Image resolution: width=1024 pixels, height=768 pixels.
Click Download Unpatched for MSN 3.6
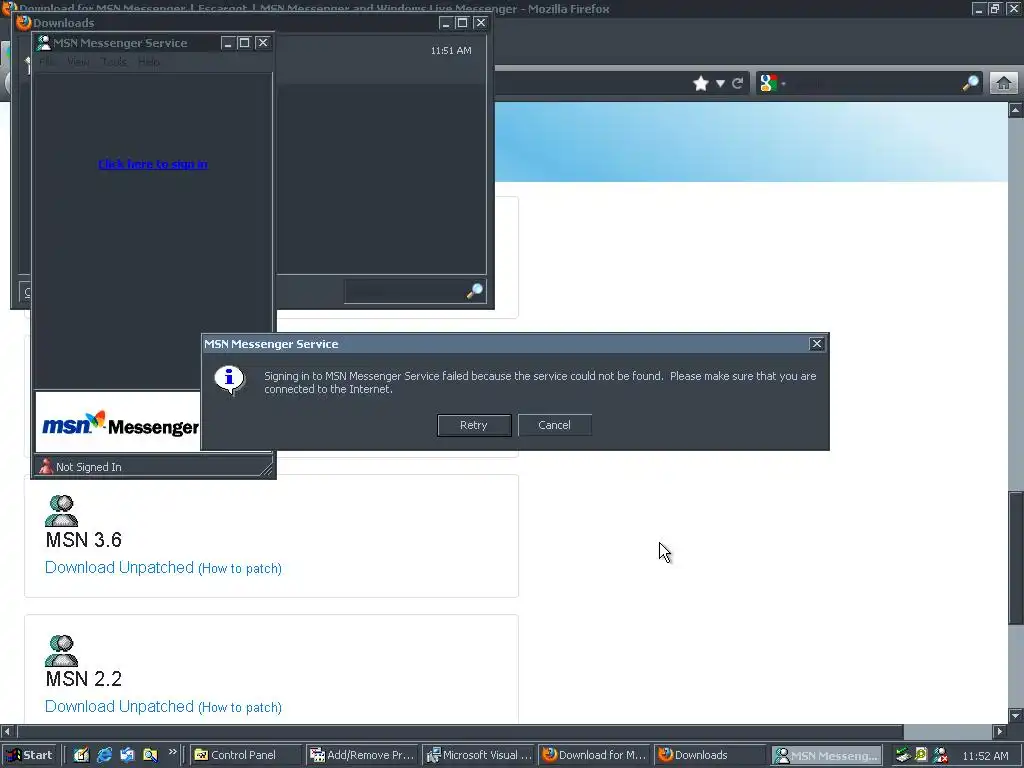tap(120, 568)
